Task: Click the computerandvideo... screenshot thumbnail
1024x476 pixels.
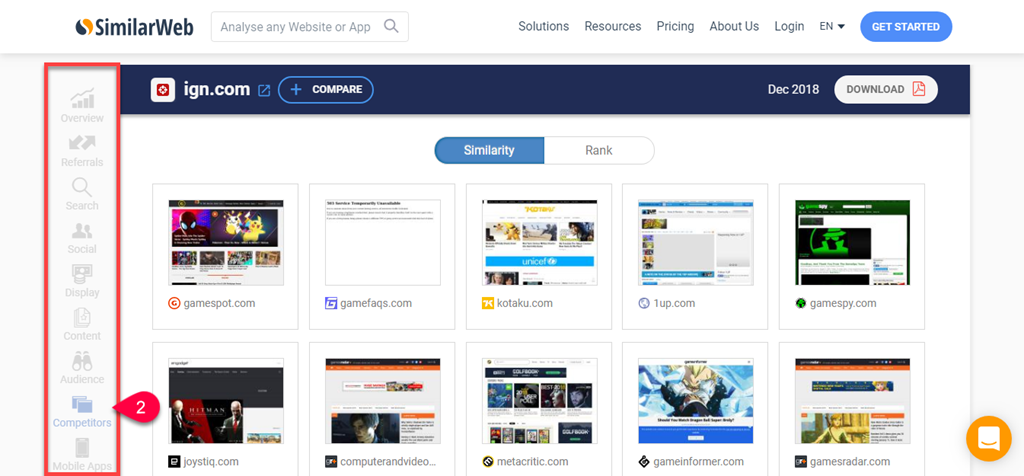Action: [383, 401]
